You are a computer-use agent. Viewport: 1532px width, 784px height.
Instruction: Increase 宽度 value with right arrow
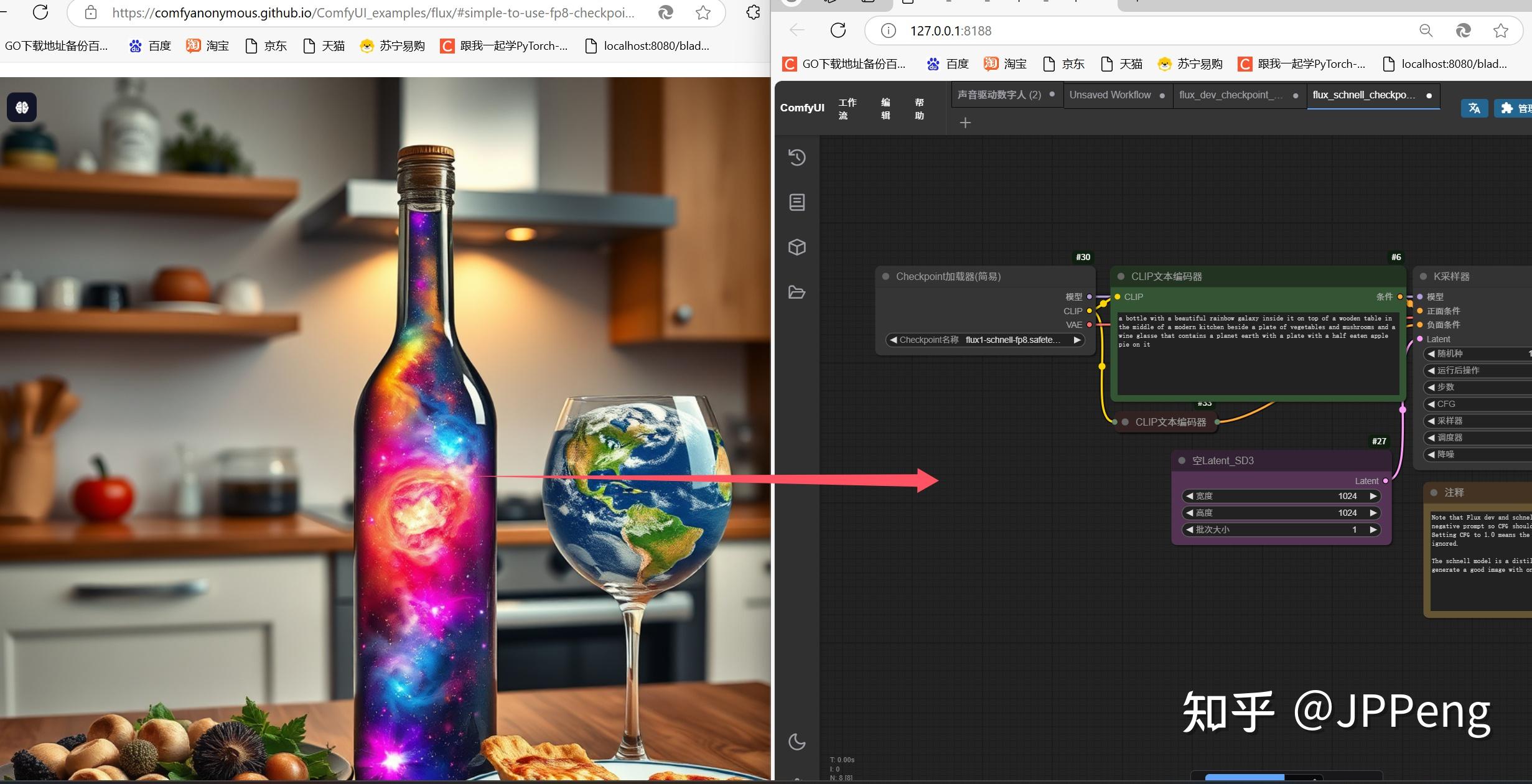(1373, 496)
